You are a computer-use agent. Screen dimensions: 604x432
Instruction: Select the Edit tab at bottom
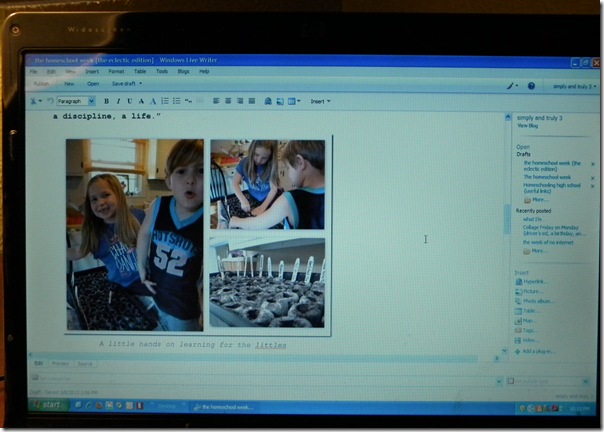[x=39, y=363]
